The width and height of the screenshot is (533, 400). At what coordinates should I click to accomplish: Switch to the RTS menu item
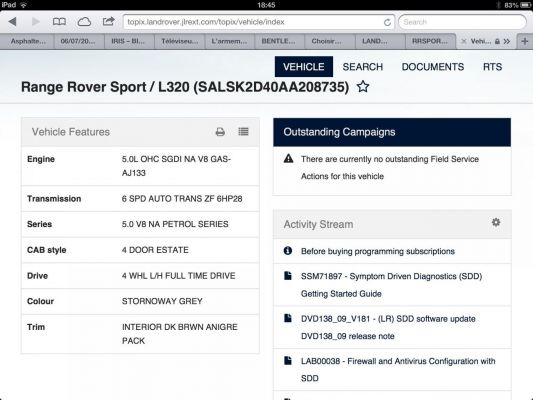(492, 67)
